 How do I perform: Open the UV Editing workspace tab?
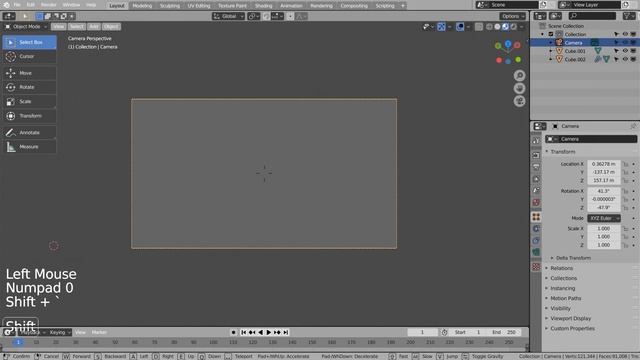pos(199,6)
